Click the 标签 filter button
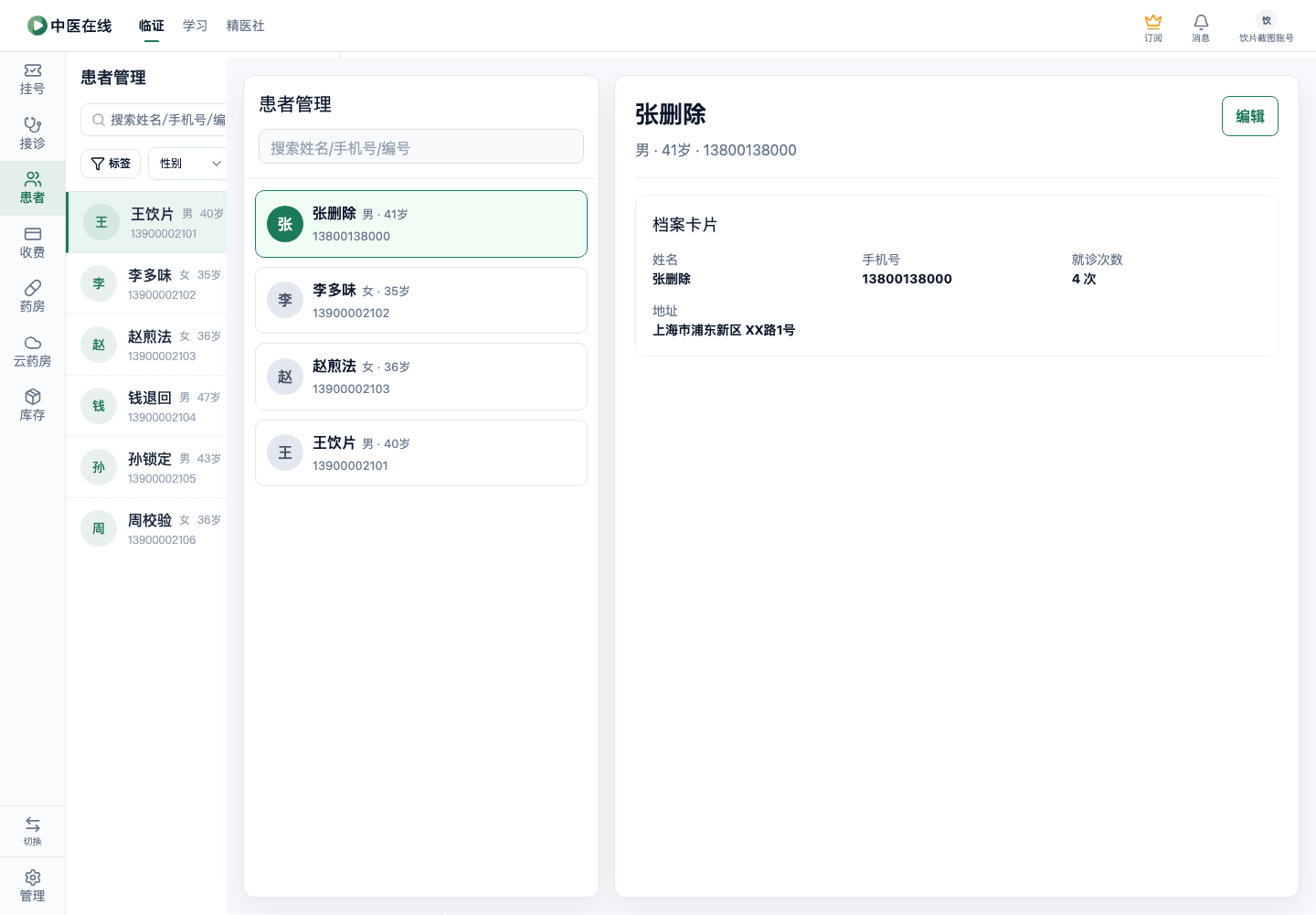 pos(111,164)
